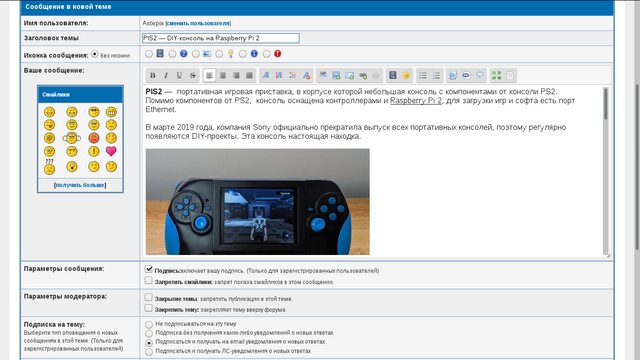Switch editor to source view
This screenshot has width=640, height=360.
[x=510, y=76]
